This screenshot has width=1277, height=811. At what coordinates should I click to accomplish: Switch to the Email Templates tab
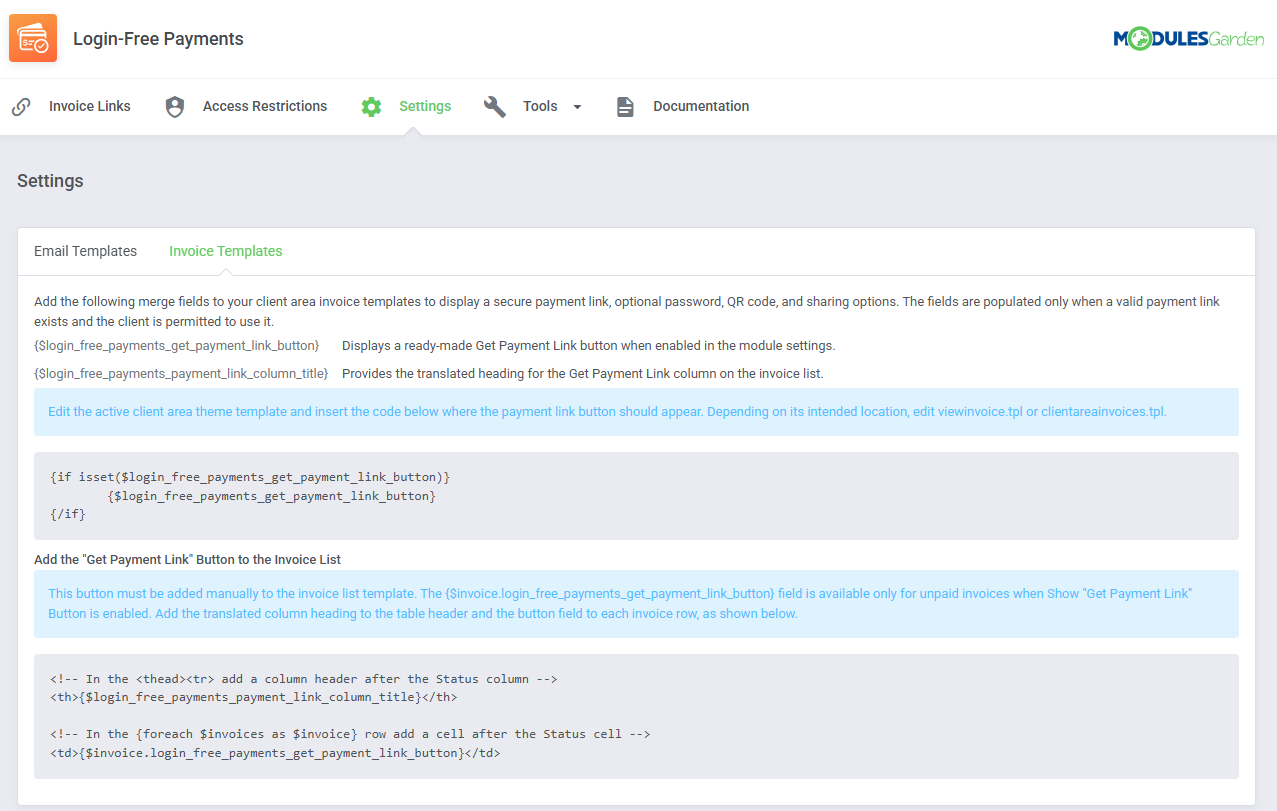coord(85,251)
